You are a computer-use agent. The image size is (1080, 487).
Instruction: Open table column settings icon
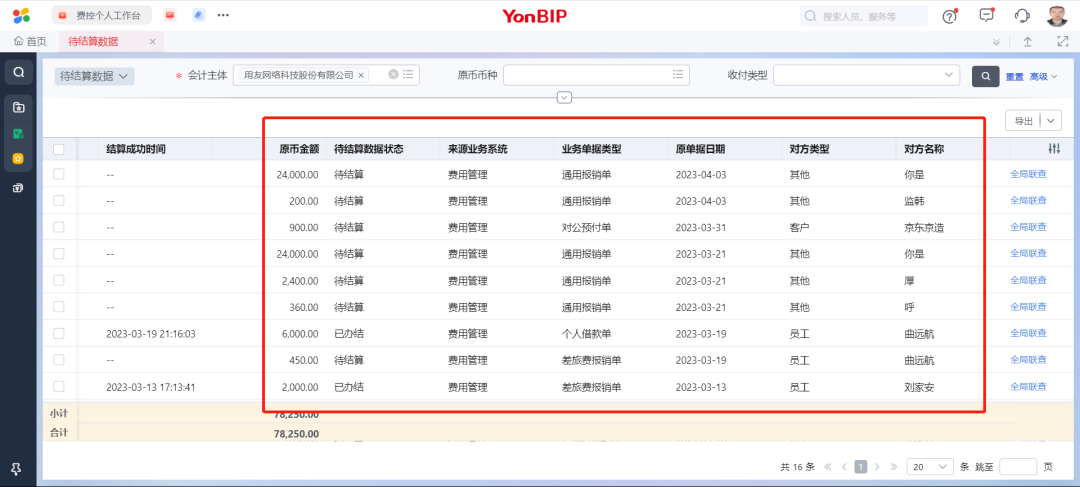(x=1054, y=149)
